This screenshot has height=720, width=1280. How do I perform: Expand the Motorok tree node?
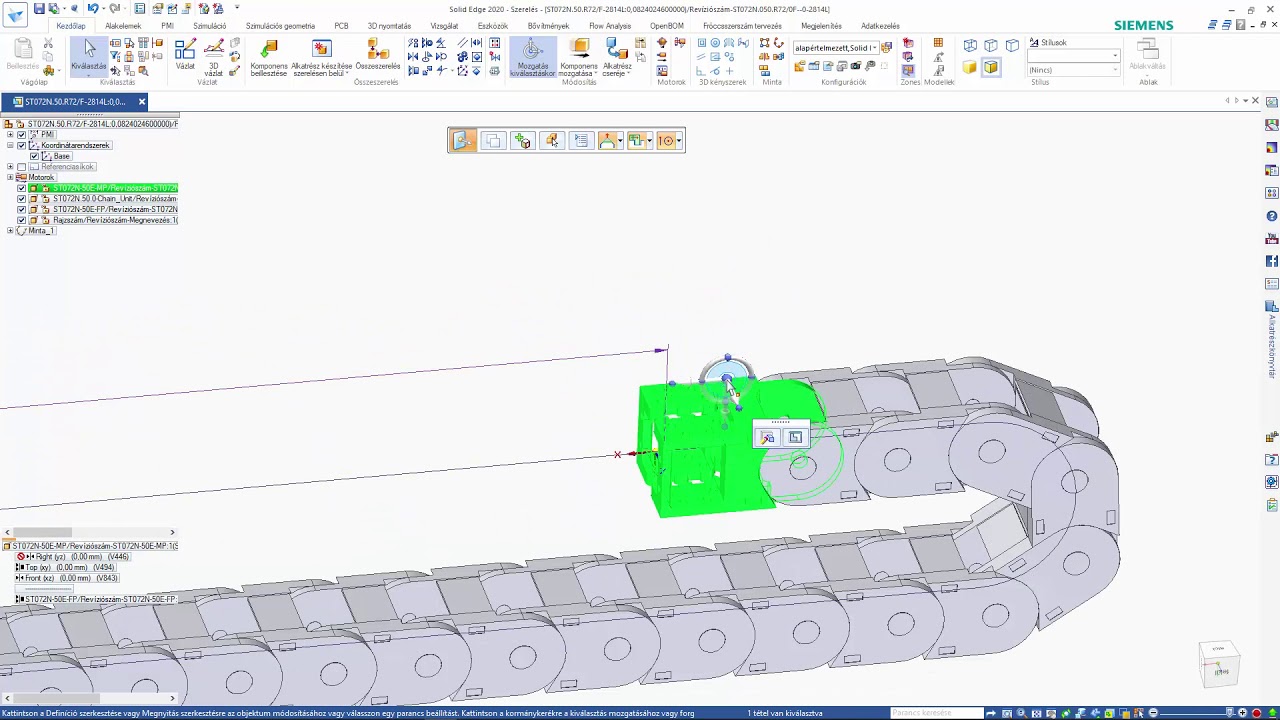coord(10,177)
